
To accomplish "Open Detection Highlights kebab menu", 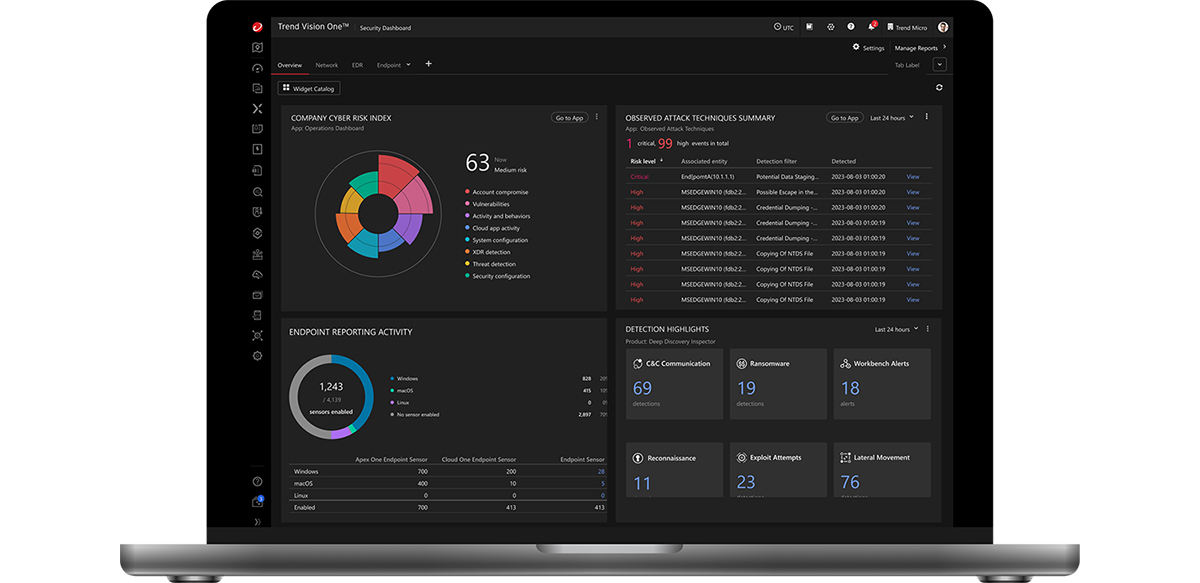I will pos(927,329).
